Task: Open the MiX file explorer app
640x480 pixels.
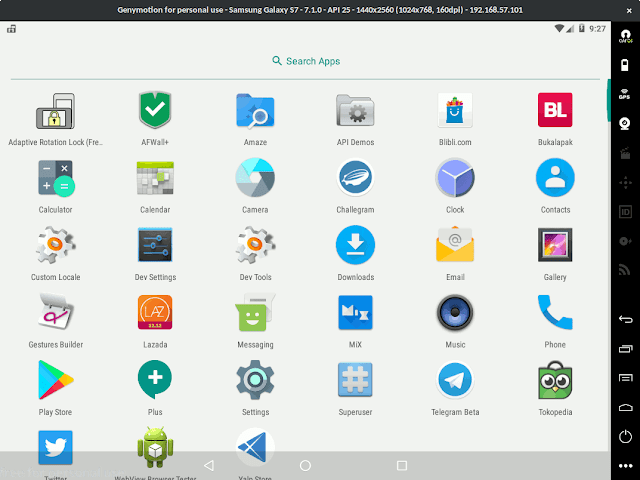Action: click(355, 312)
